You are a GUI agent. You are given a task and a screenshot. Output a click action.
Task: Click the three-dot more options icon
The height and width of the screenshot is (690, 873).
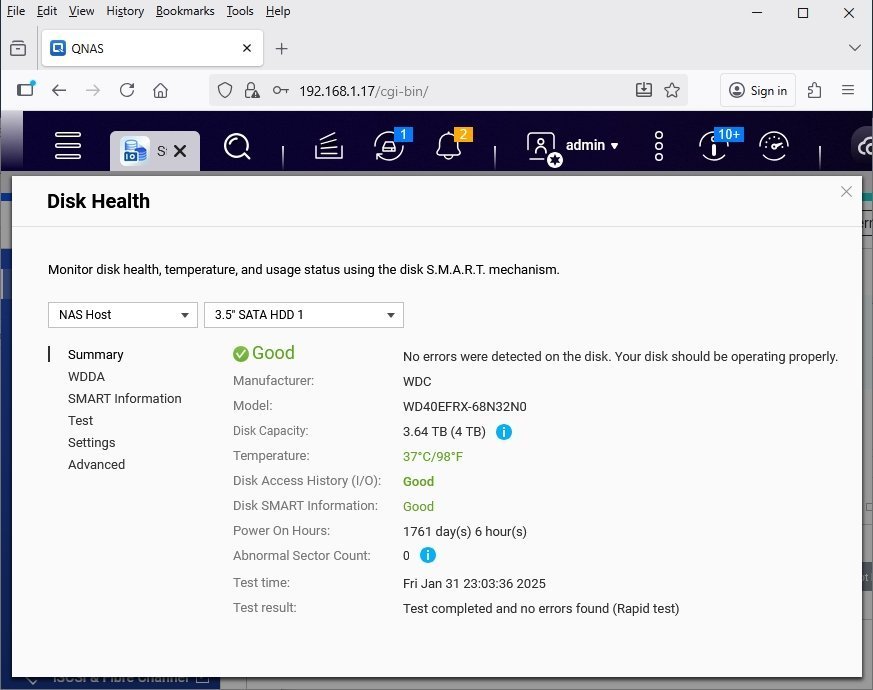click(x=659, y=146)
